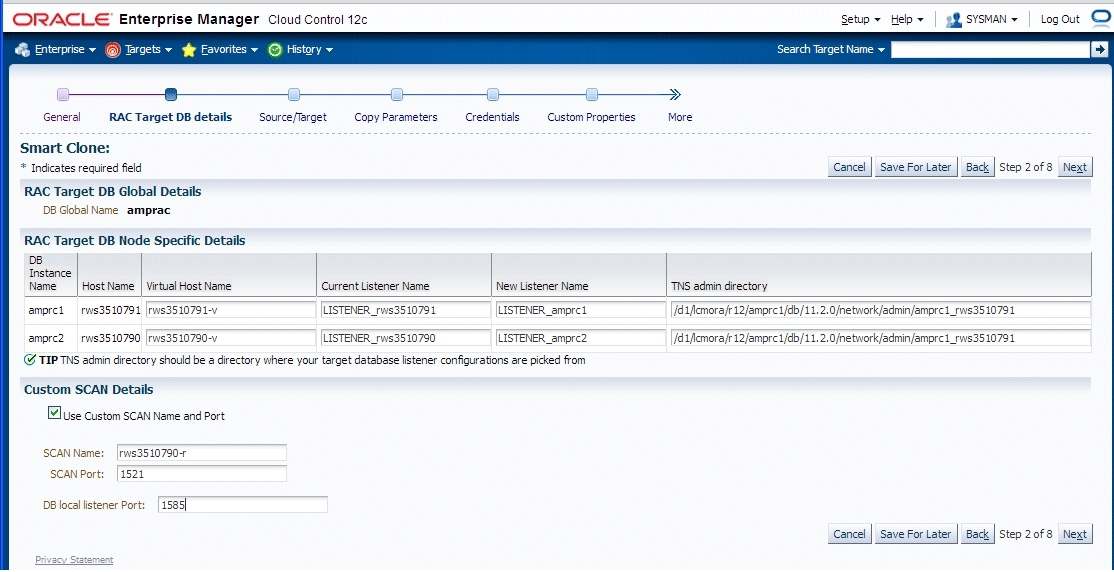
Task: Click the target name search field
Action: pos(990,49)
